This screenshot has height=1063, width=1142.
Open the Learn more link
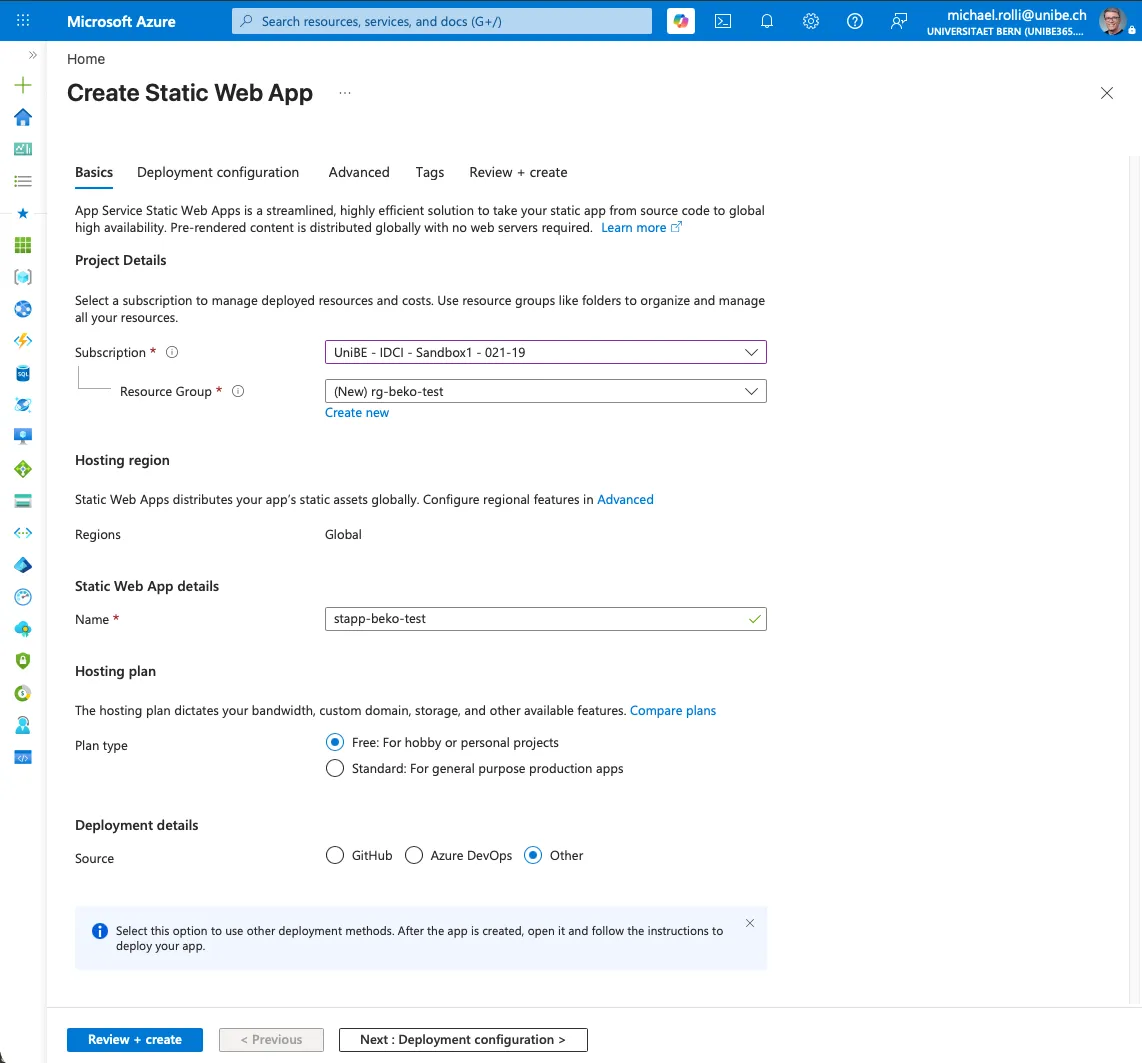[x=641, y=228]
